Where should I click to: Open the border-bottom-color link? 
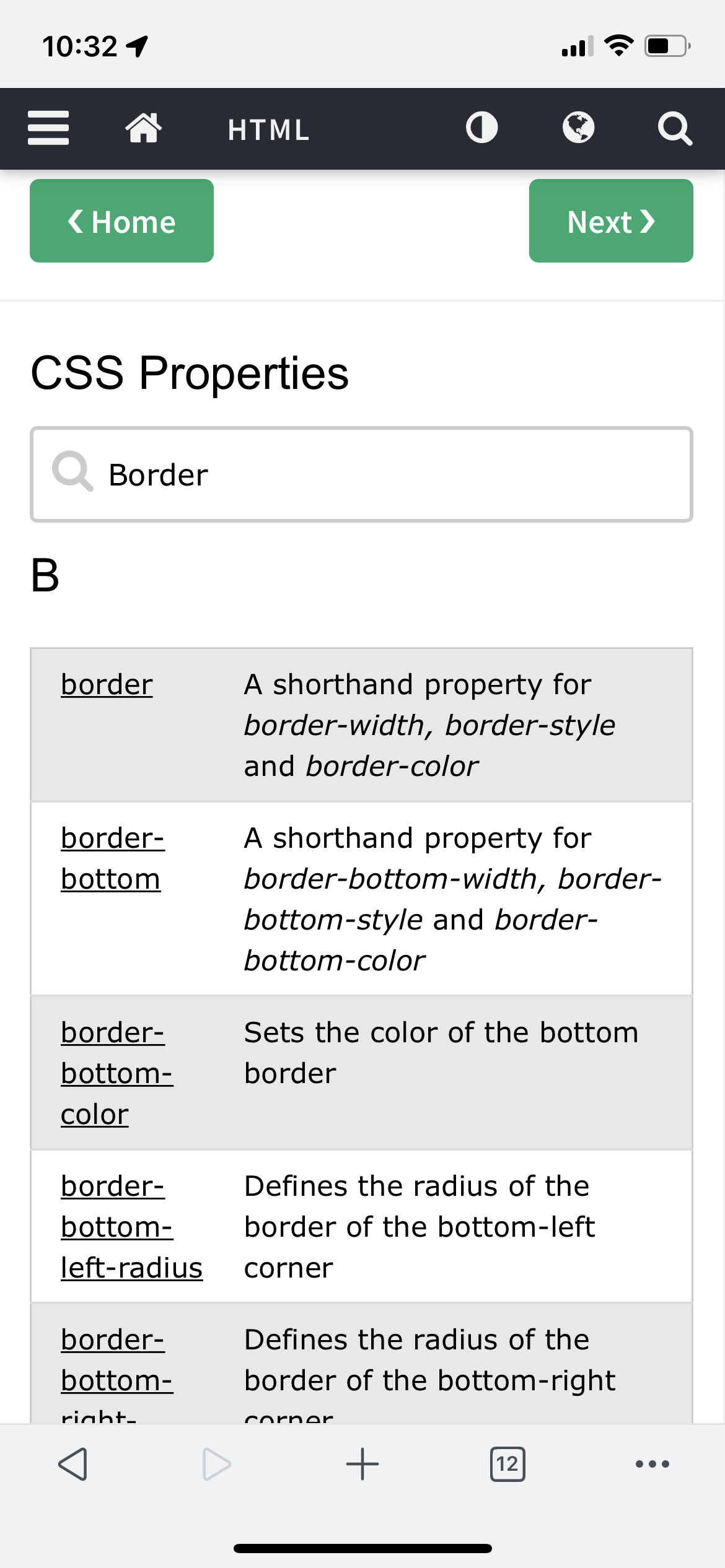[x=116, y=1073]
